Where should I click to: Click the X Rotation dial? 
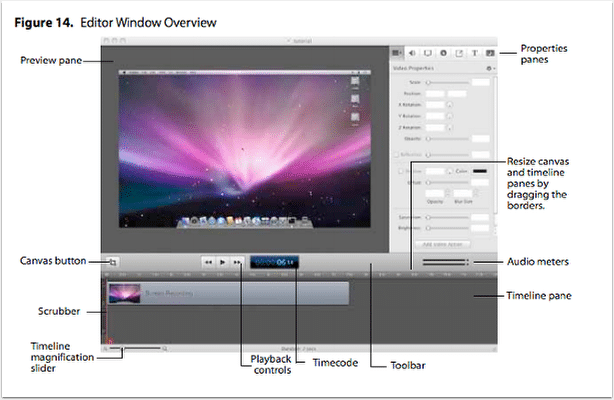click(x=450, y=105)
